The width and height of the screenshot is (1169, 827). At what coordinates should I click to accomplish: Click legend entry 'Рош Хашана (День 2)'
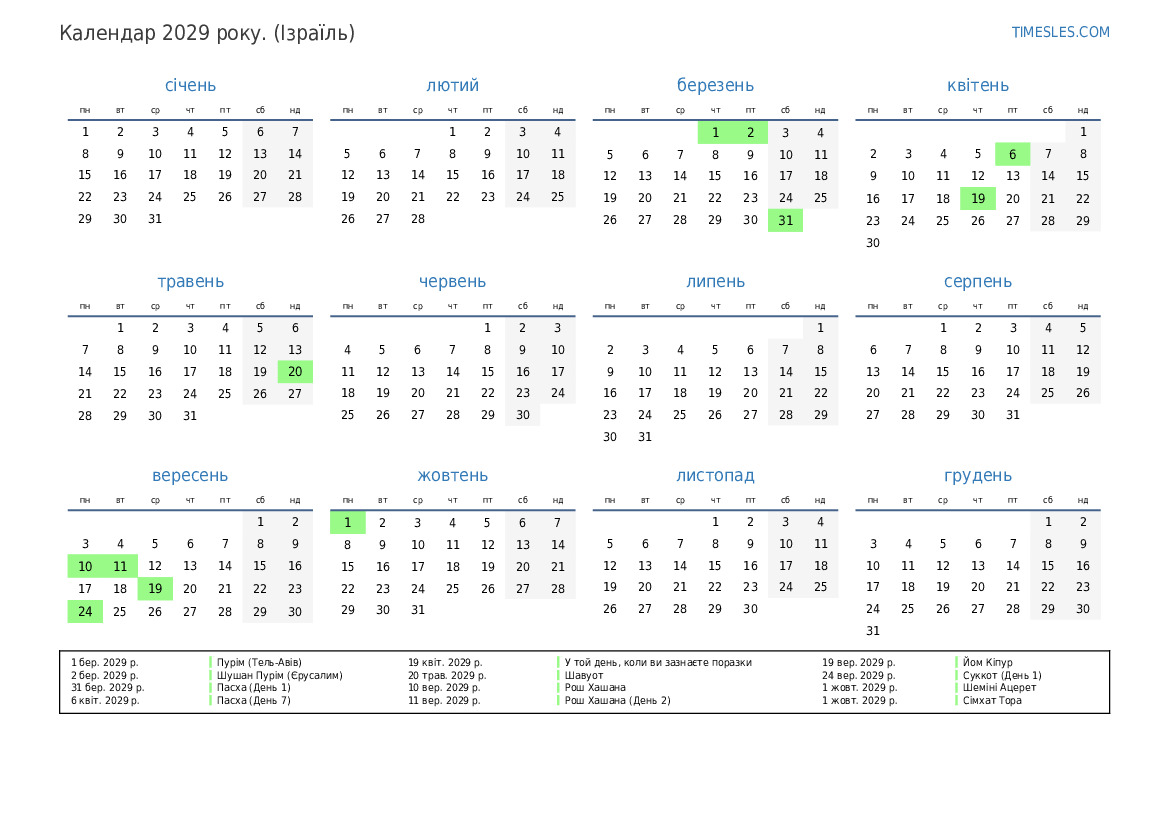(x=617, y=700)
